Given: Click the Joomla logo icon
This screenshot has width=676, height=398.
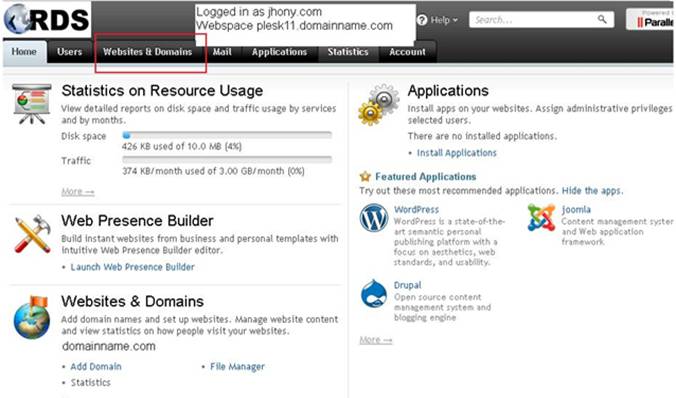Looking at the screenshot, I should pos(541,217).
